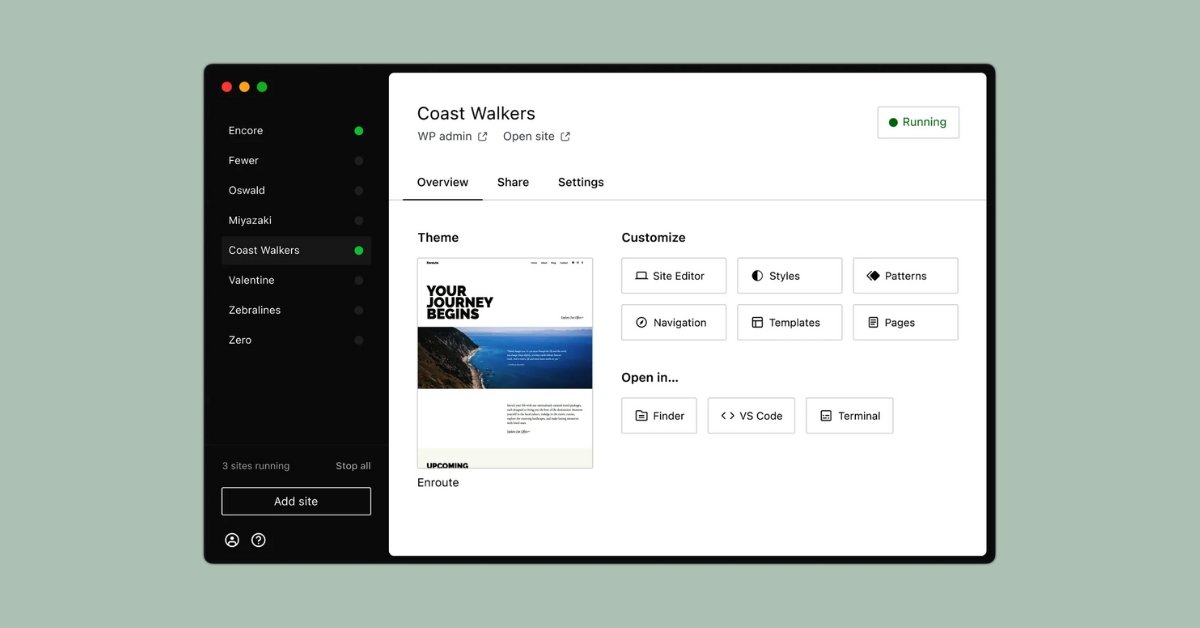
Task: Open the account icon at bottom left
Action: (232, 539)
